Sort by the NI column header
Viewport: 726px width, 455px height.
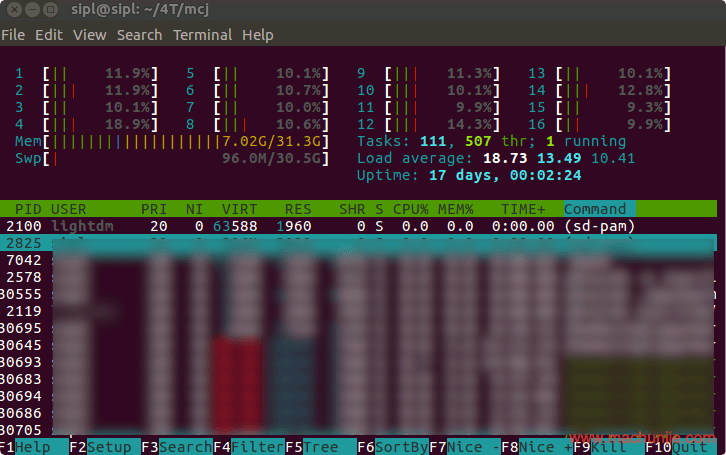(x=194, y=209)
